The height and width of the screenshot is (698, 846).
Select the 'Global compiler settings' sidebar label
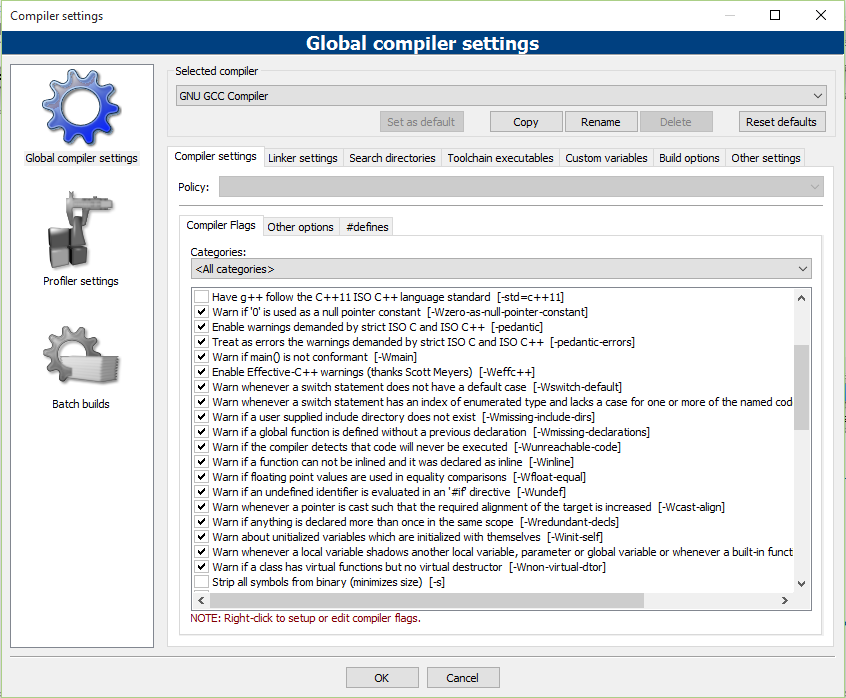click(x=81, y=158)
